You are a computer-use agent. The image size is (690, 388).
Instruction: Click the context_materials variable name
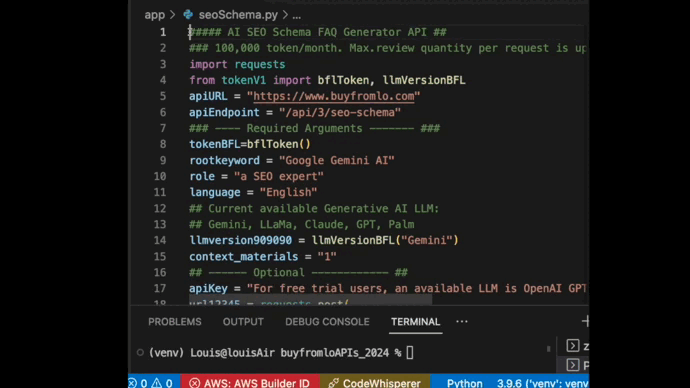click(244, 256)
